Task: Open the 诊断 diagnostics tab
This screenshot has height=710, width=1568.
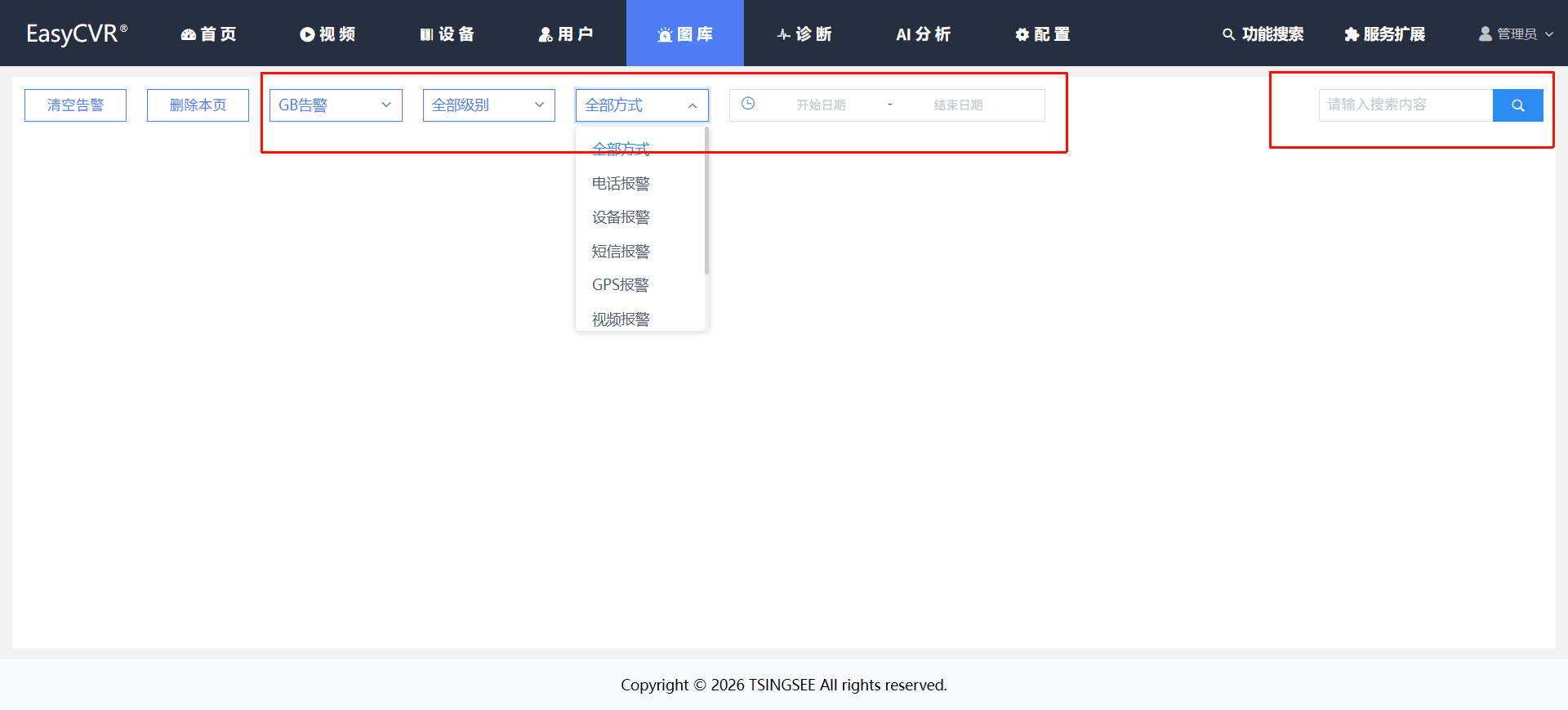Action: [804, 33]
